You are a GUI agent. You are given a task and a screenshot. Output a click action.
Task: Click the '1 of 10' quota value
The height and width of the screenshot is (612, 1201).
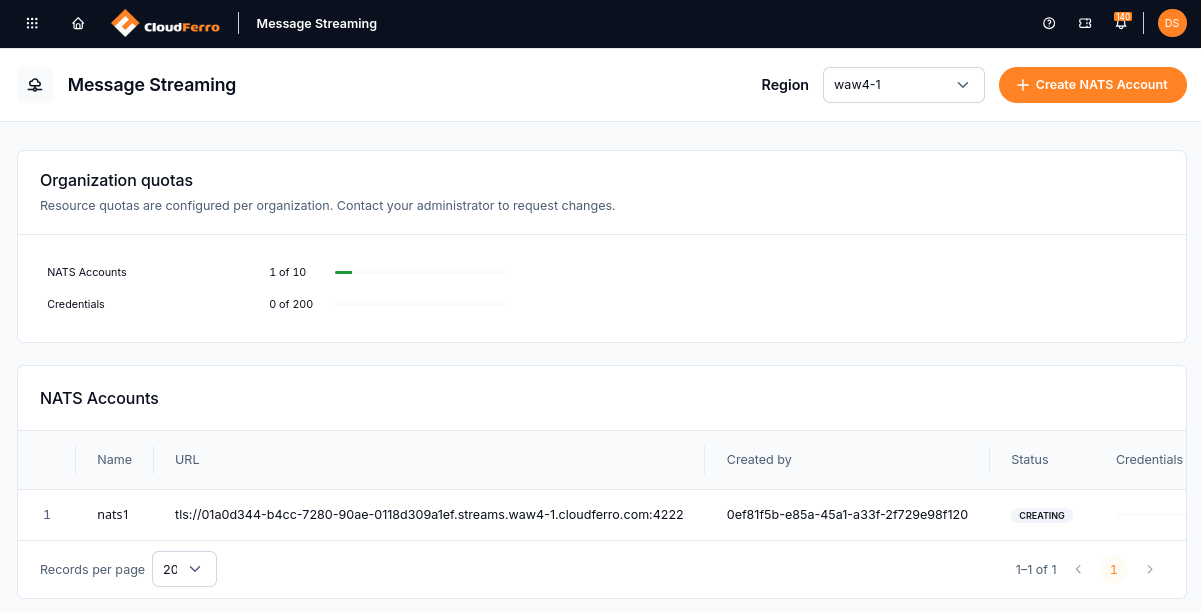coord(288,272)
